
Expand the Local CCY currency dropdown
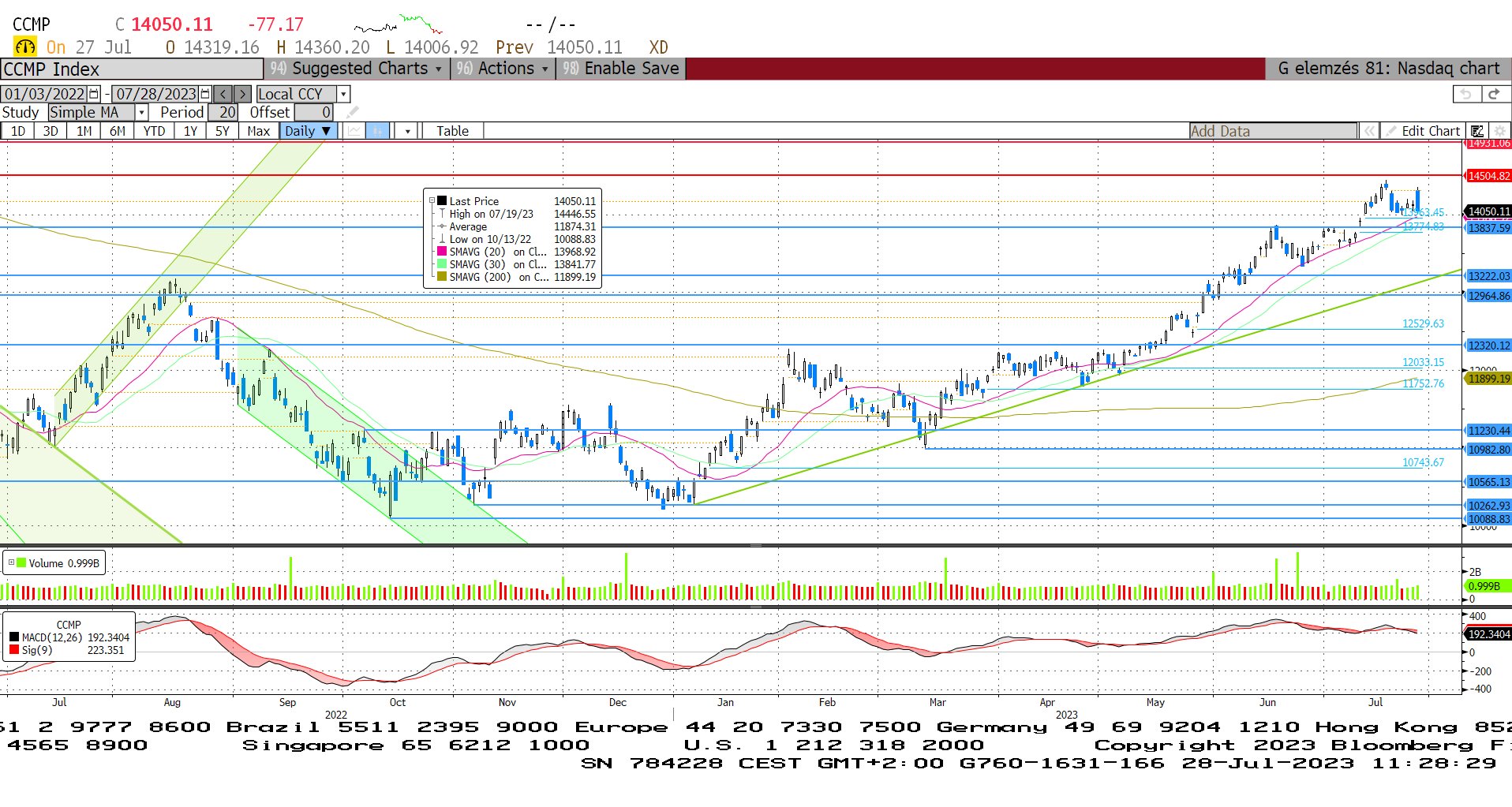(343, 94)
